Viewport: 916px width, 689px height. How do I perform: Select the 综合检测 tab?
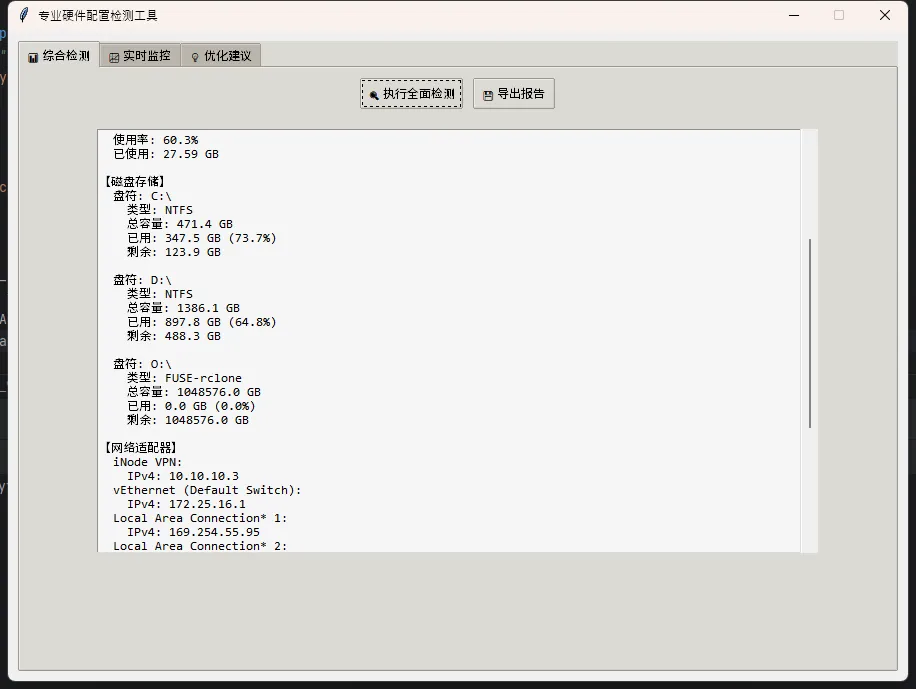[59, 56]
